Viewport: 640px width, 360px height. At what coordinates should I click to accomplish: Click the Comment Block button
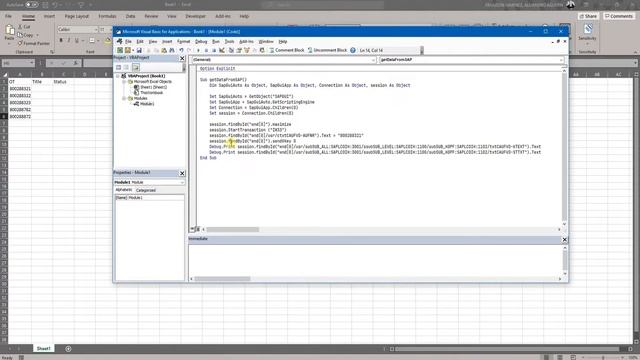[287, 50]
